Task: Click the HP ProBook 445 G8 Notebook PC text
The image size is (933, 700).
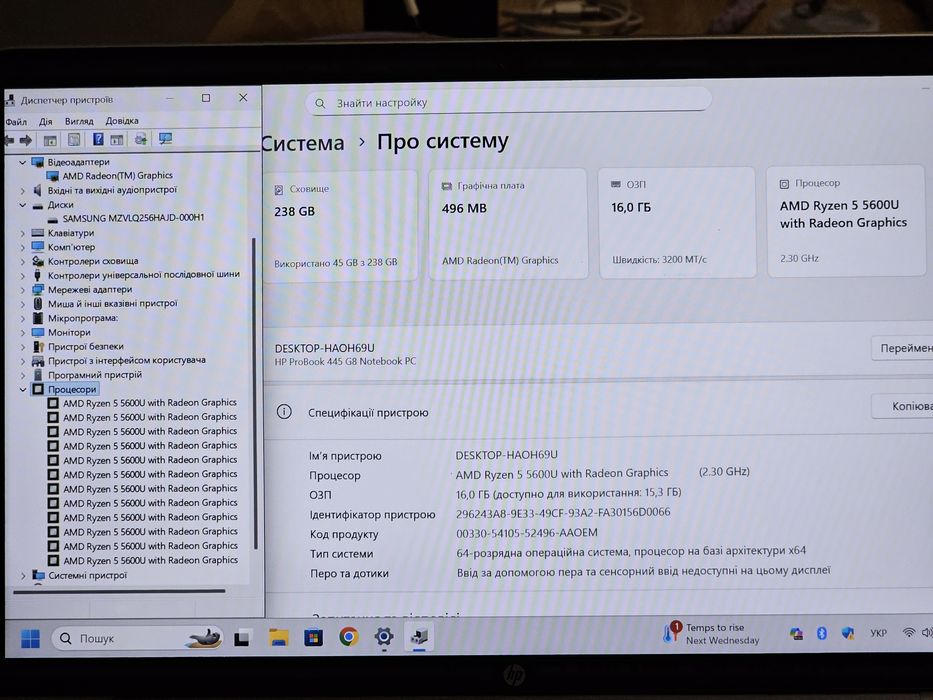Action: pyautogui.click(x=345, y=361)
